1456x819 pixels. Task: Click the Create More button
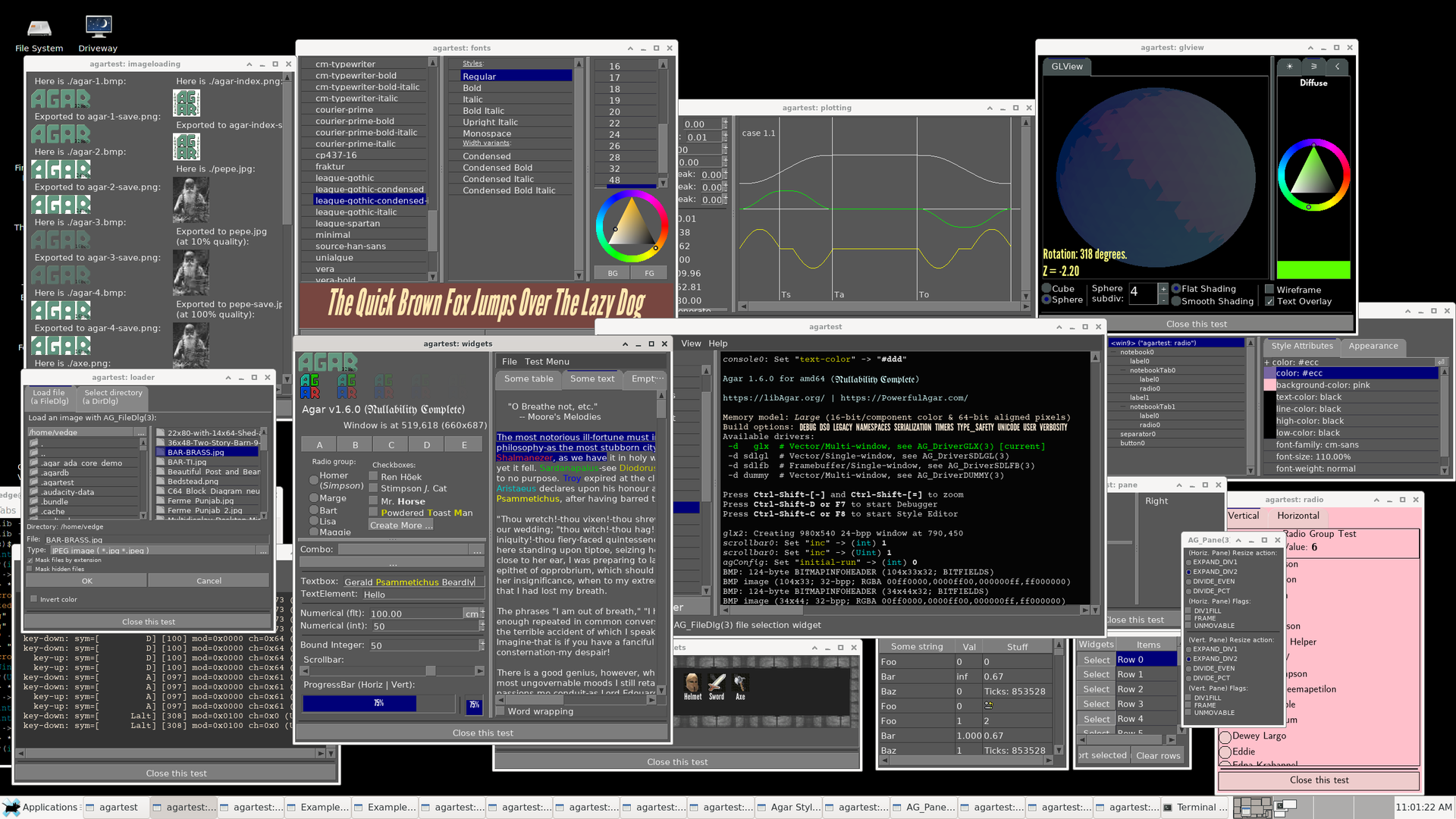400,526
